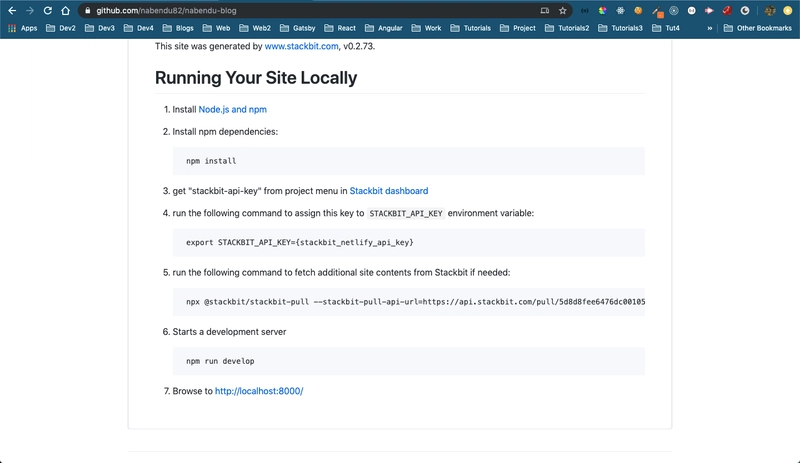Bookmark this page with the star icon
Image resolution: width=800 pixels, height=463 pixels.
[x=562, y=10]
